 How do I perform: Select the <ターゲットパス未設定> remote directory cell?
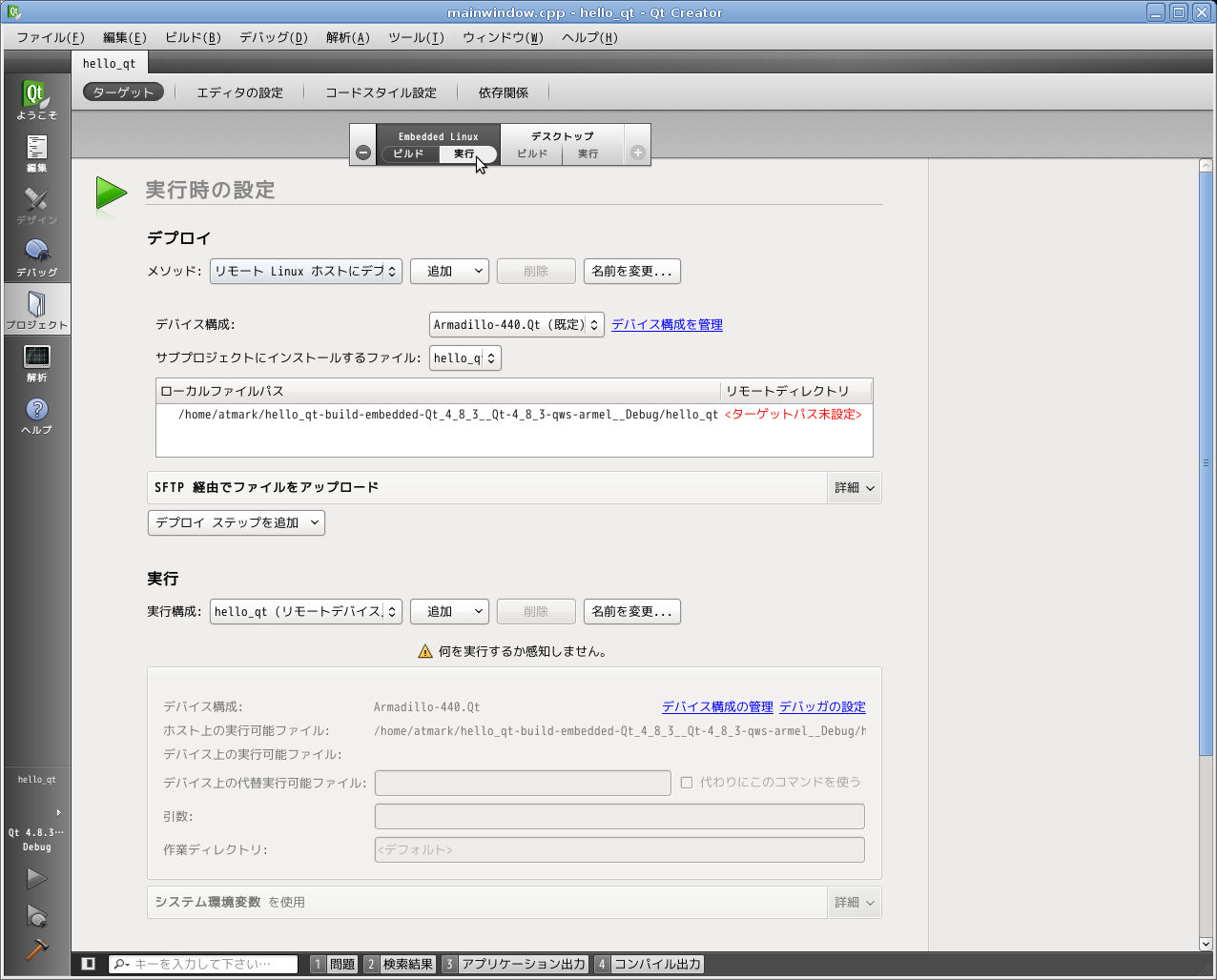point(794,415)
